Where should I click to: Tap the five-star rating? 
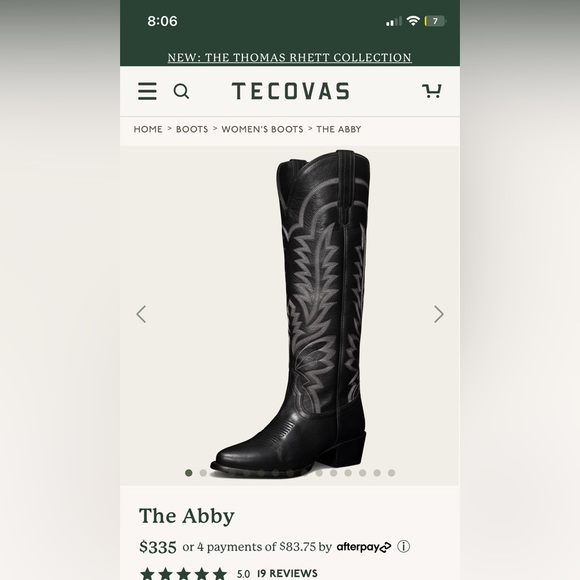point(183,574)
